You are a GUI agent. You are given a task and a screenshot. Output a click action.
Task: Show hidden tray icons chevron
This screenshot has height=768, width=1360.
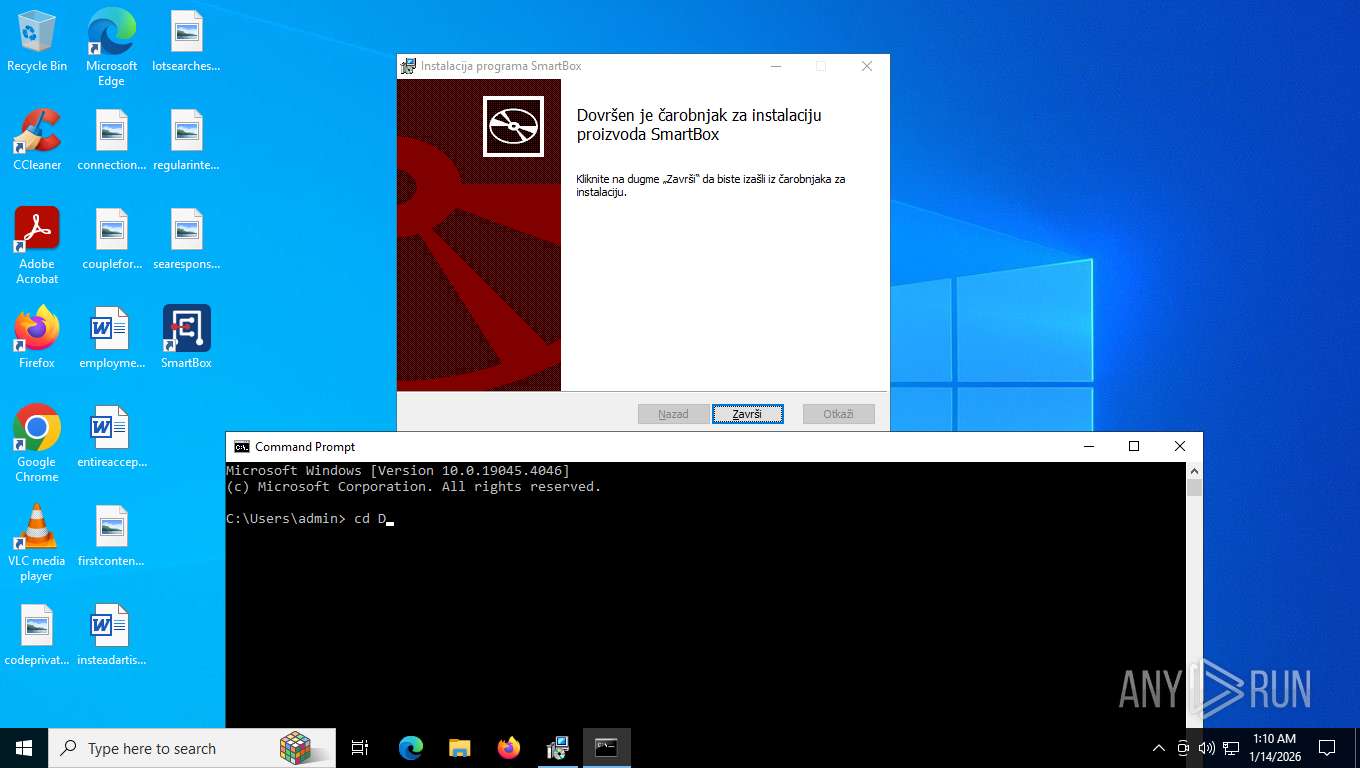click(x=1159, y=748)
